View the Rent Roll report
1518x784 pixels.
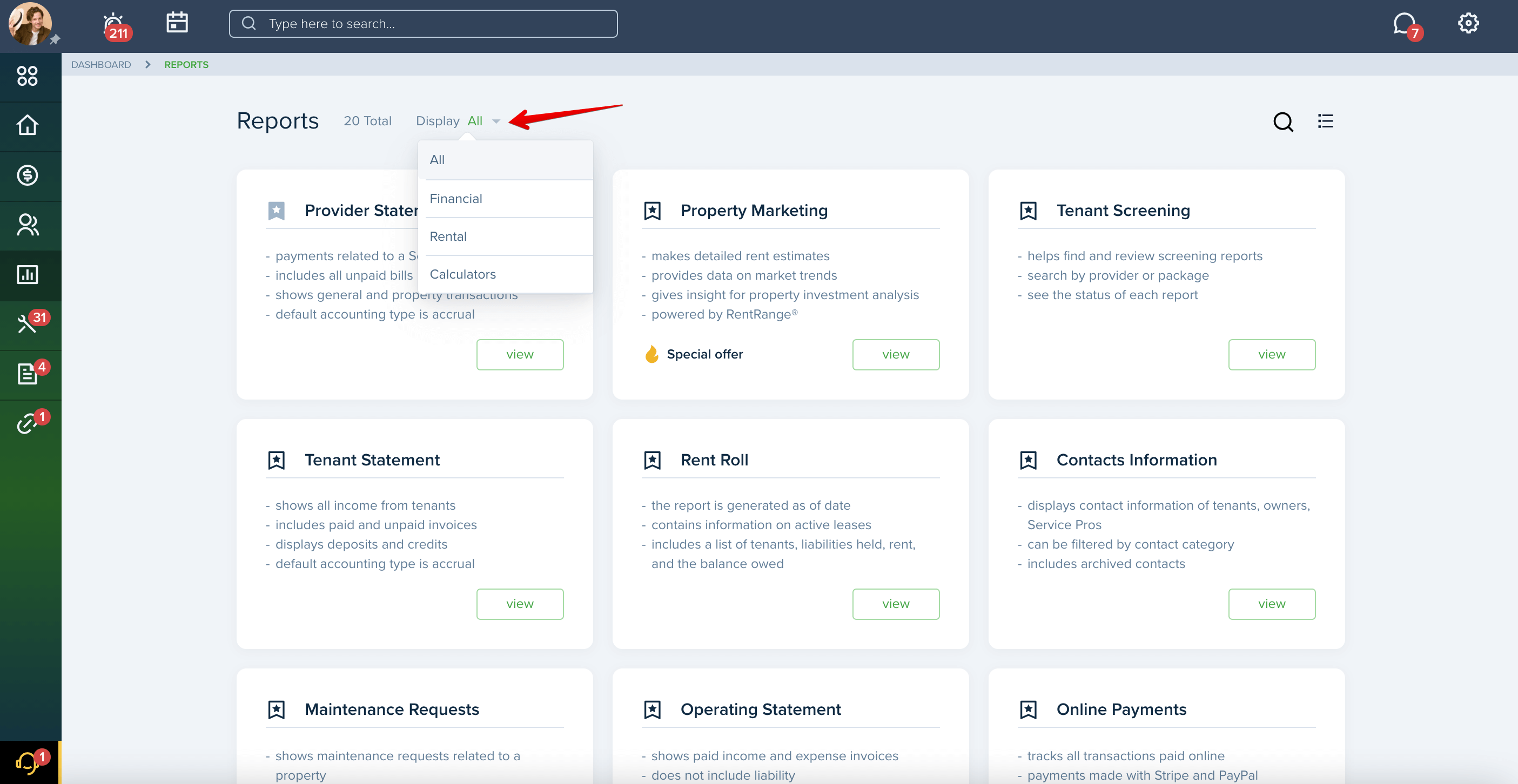tap(896, 604)
